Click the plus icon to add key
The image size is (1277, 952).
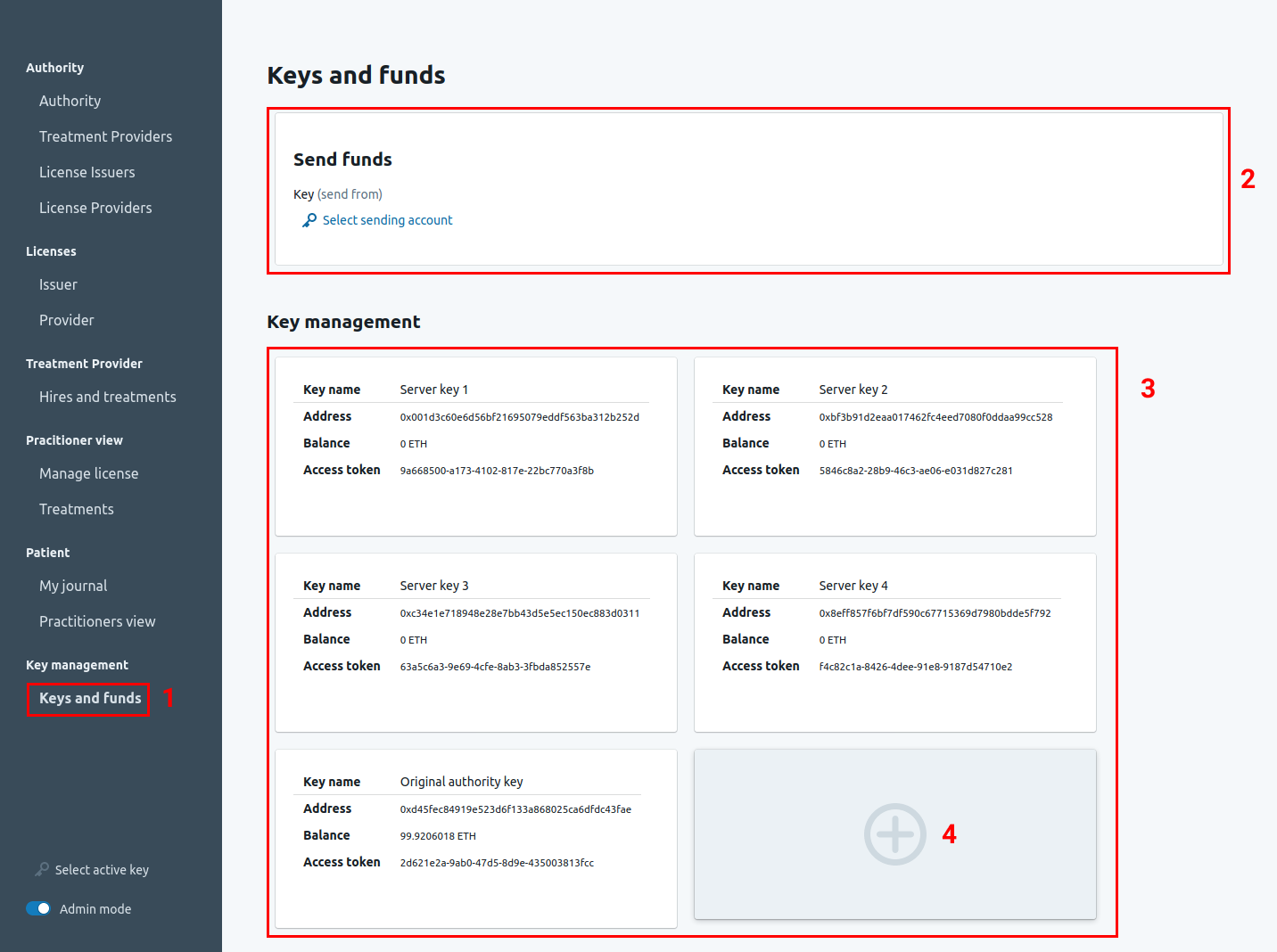(x=894, y=834)
